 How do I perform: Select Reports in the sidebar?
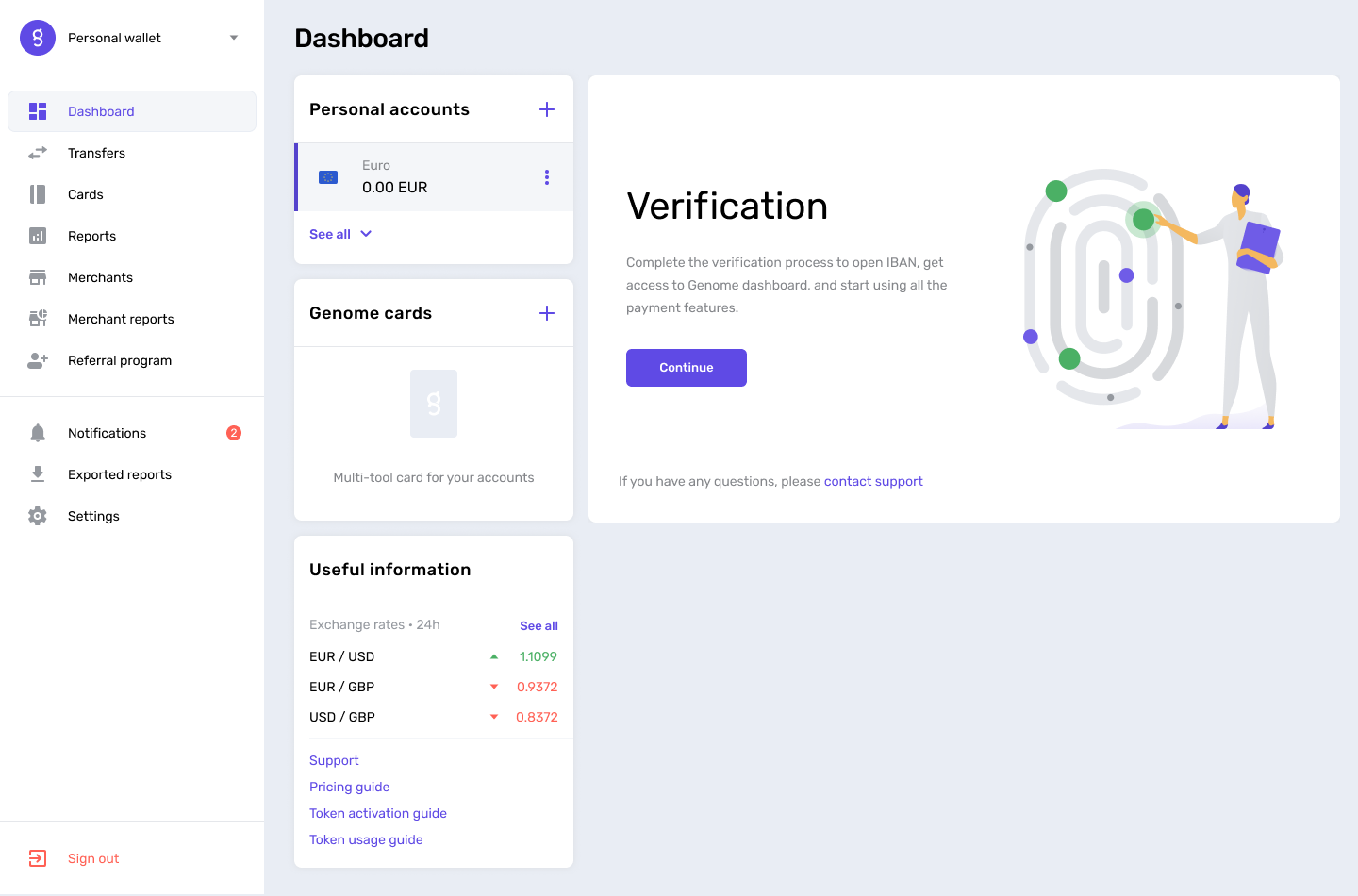pyautogui.click(x=132, y=236)
